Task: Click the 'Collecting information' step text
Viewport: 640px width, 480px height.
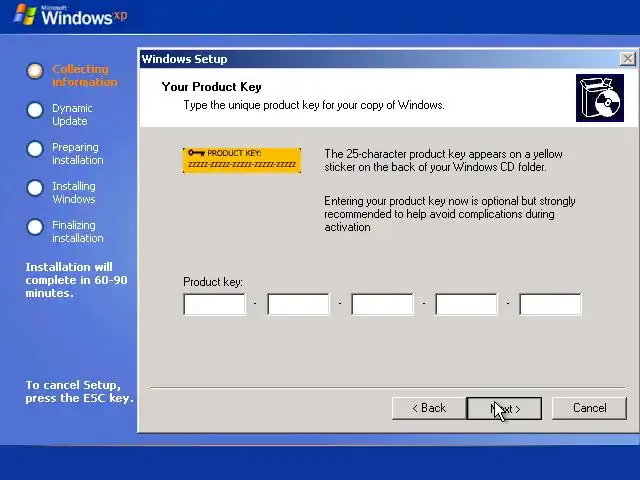Action: pos(84,76)
